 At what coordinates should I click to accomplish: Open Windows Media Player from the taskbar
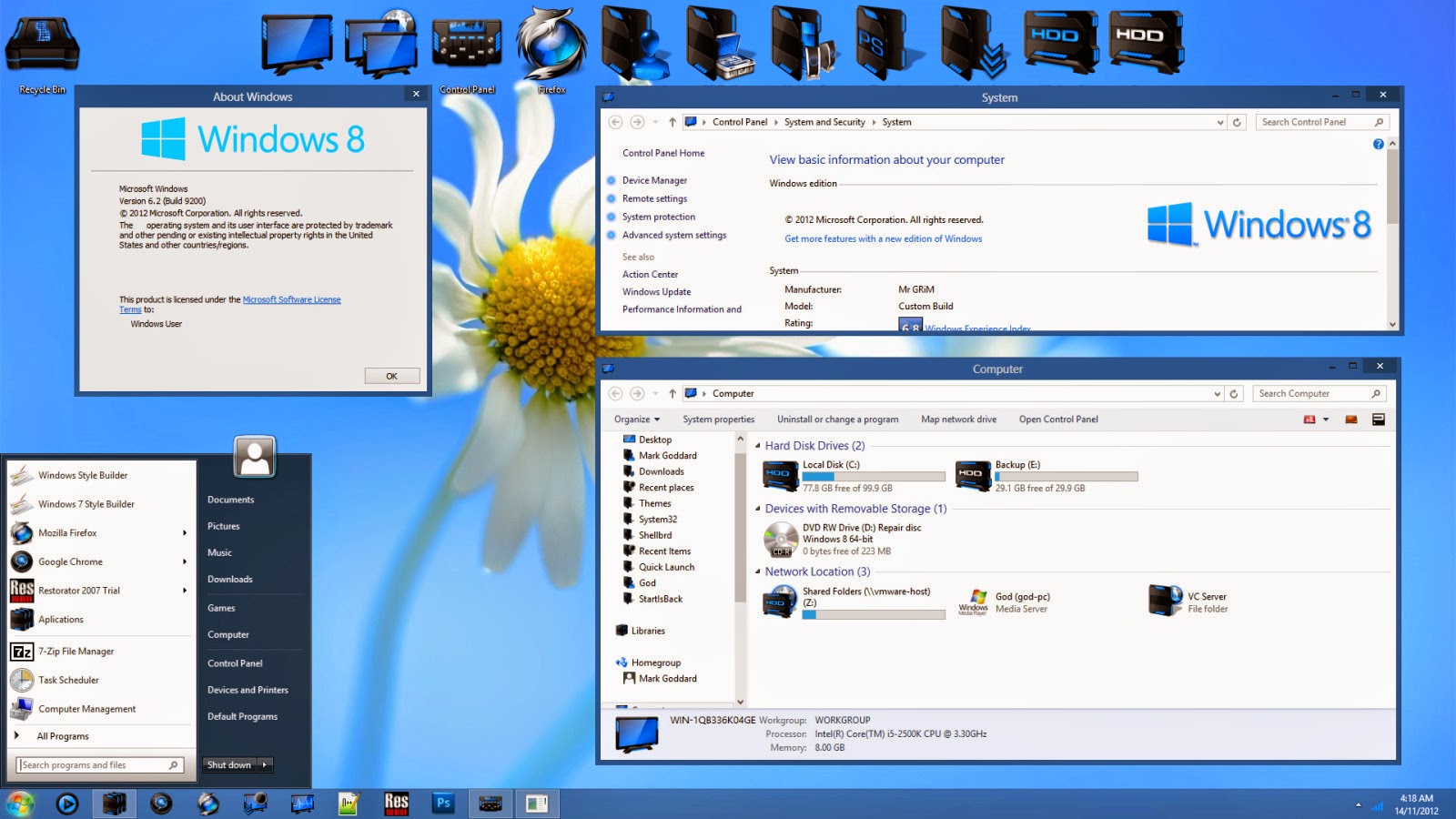(68, 804)
